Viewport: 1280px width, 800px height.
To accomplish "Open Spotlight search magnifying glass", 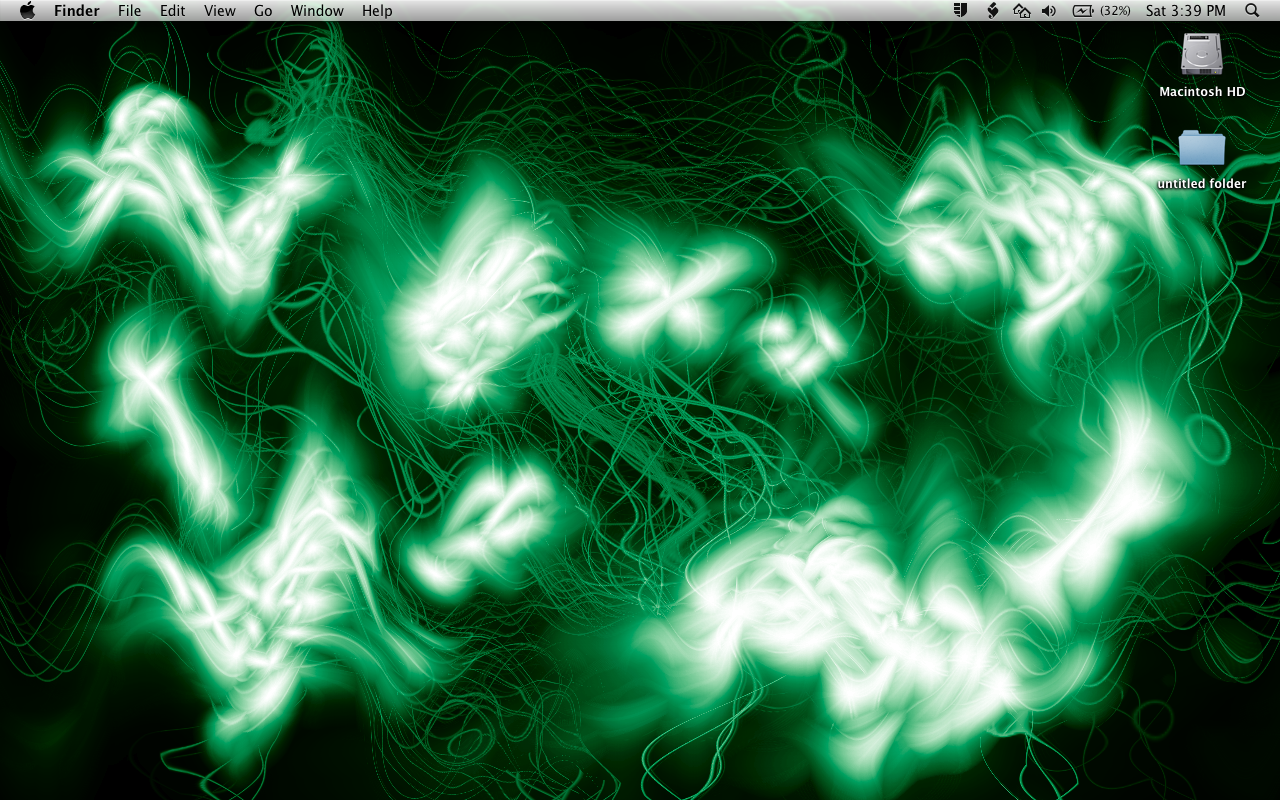I will tap(1252, 11).
